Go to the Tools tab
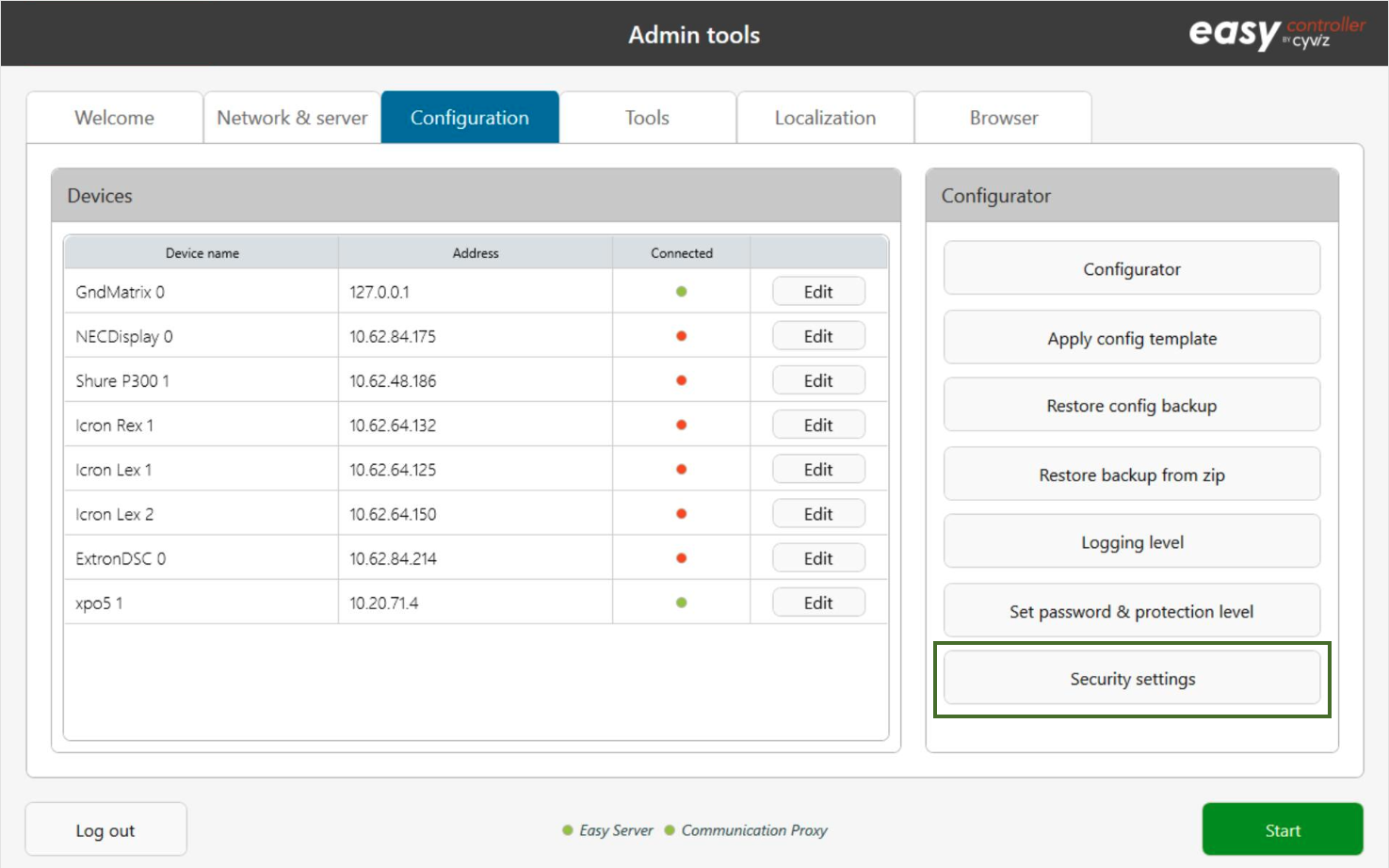The image size is (1389, 868). click(647, 118)
